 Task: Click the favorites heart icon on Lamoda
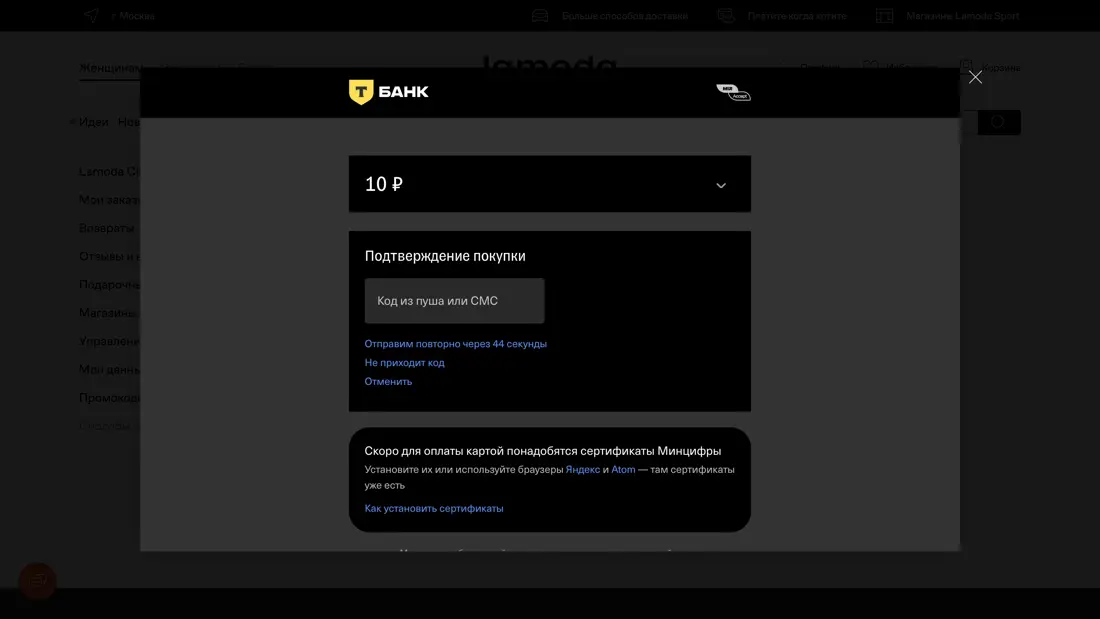coord(871,65)
